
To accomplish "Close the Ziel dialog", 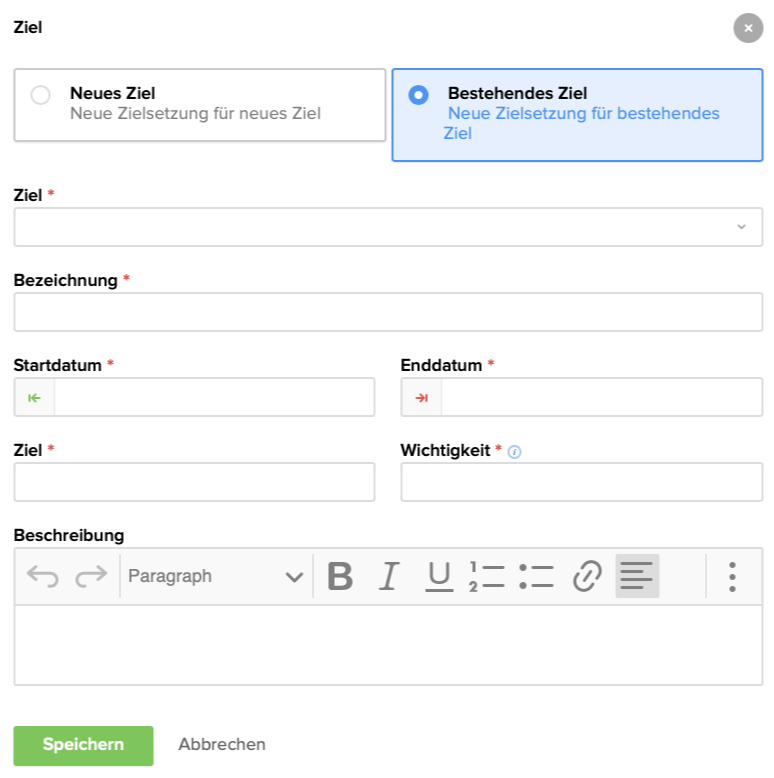I will point(748,28).
